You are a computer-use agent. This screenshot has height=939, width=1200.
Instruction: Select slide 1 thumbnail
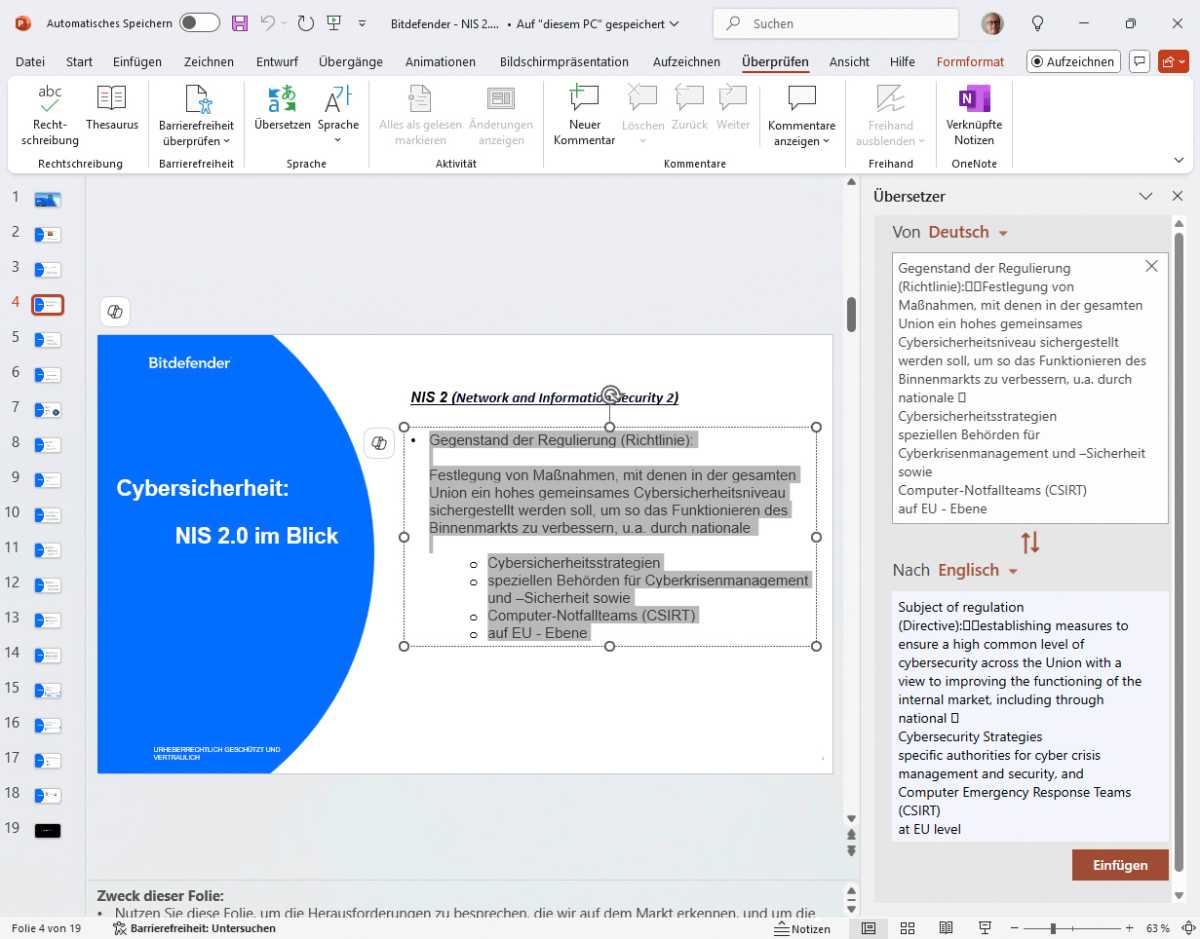pos(47,200)
